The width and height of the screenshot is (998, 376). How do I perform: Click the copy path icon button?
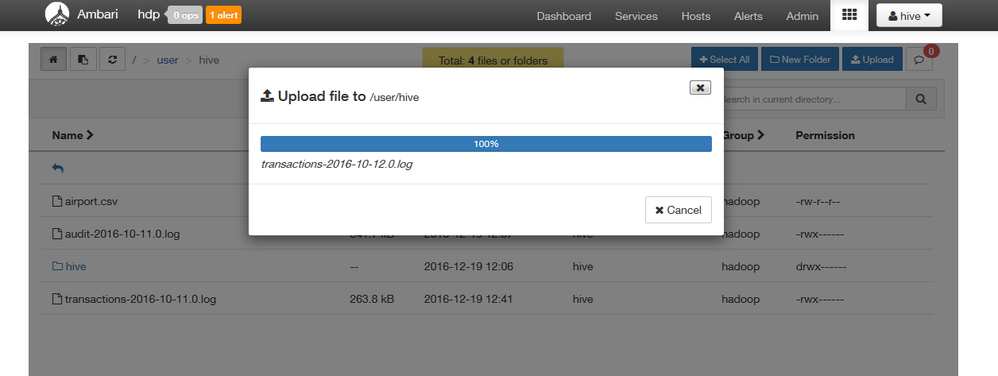(x=83, y=60)
